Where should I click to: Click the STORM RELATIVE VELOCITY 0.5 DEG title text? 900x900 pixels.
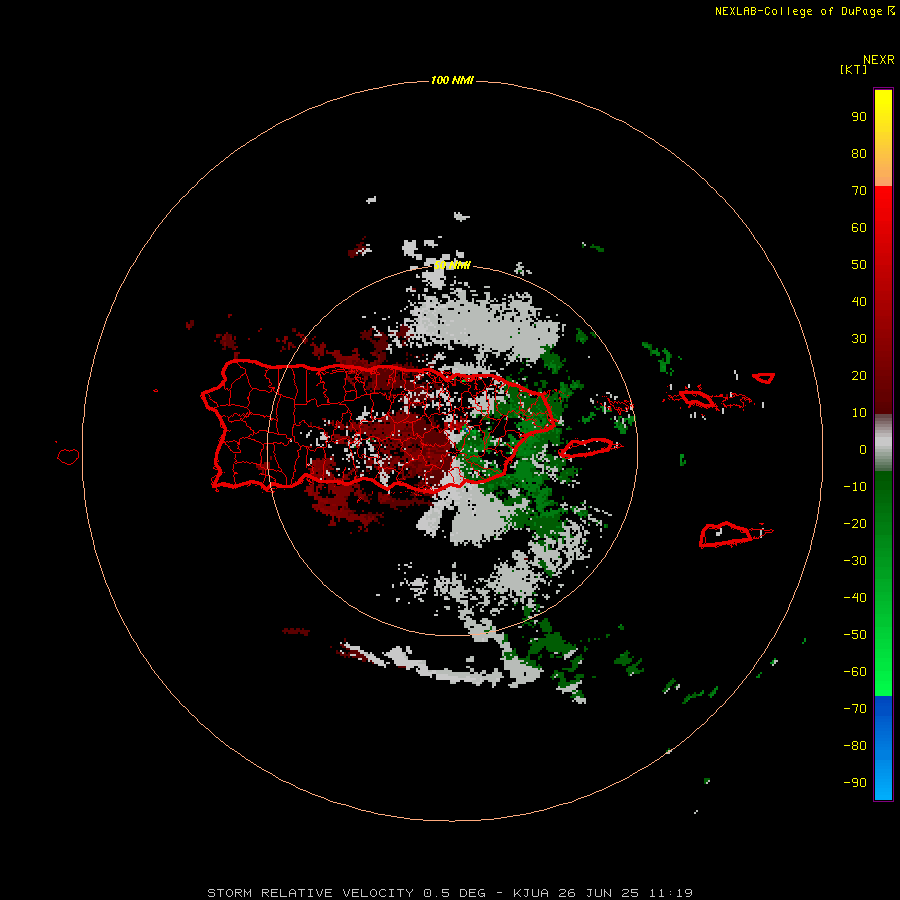346,893
